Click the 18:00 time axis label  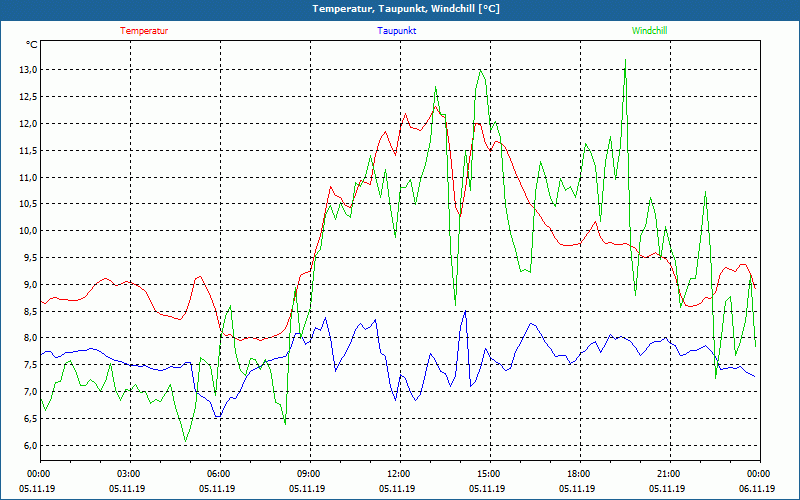tap(578, 474)
